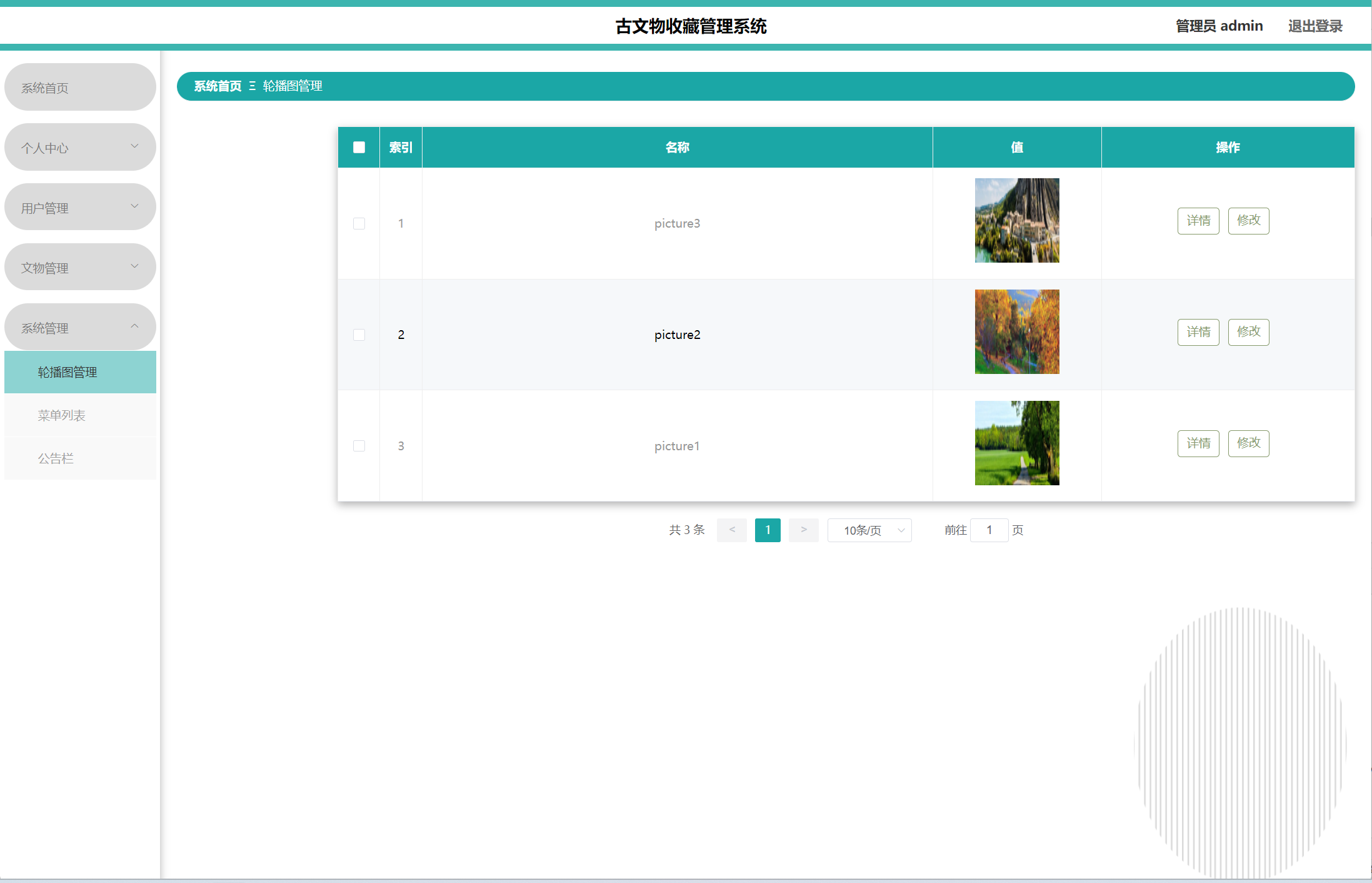Click the picture3 mountain village thumbnail
1372x883 pixels.
point(1017,220)
